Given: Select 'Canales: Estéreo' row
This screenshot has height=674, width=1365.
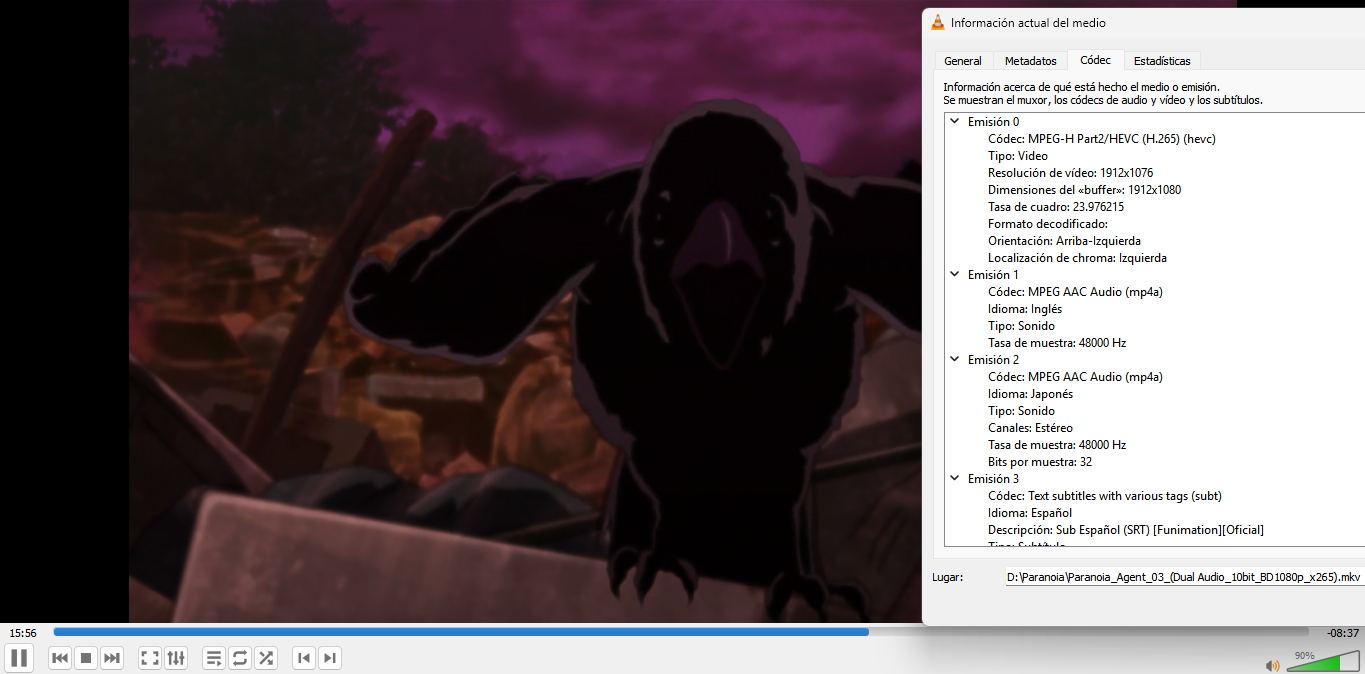Looking at the screenshot, I should point(1030,428).
